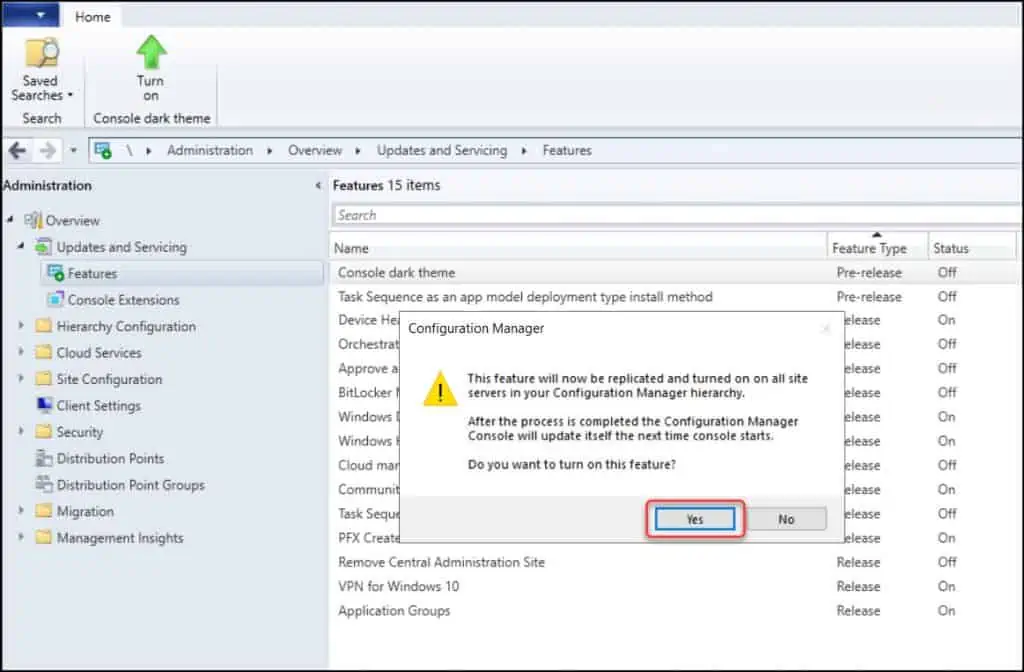
Task: Expand the Cloud Services folder
Action: (21, 352)
